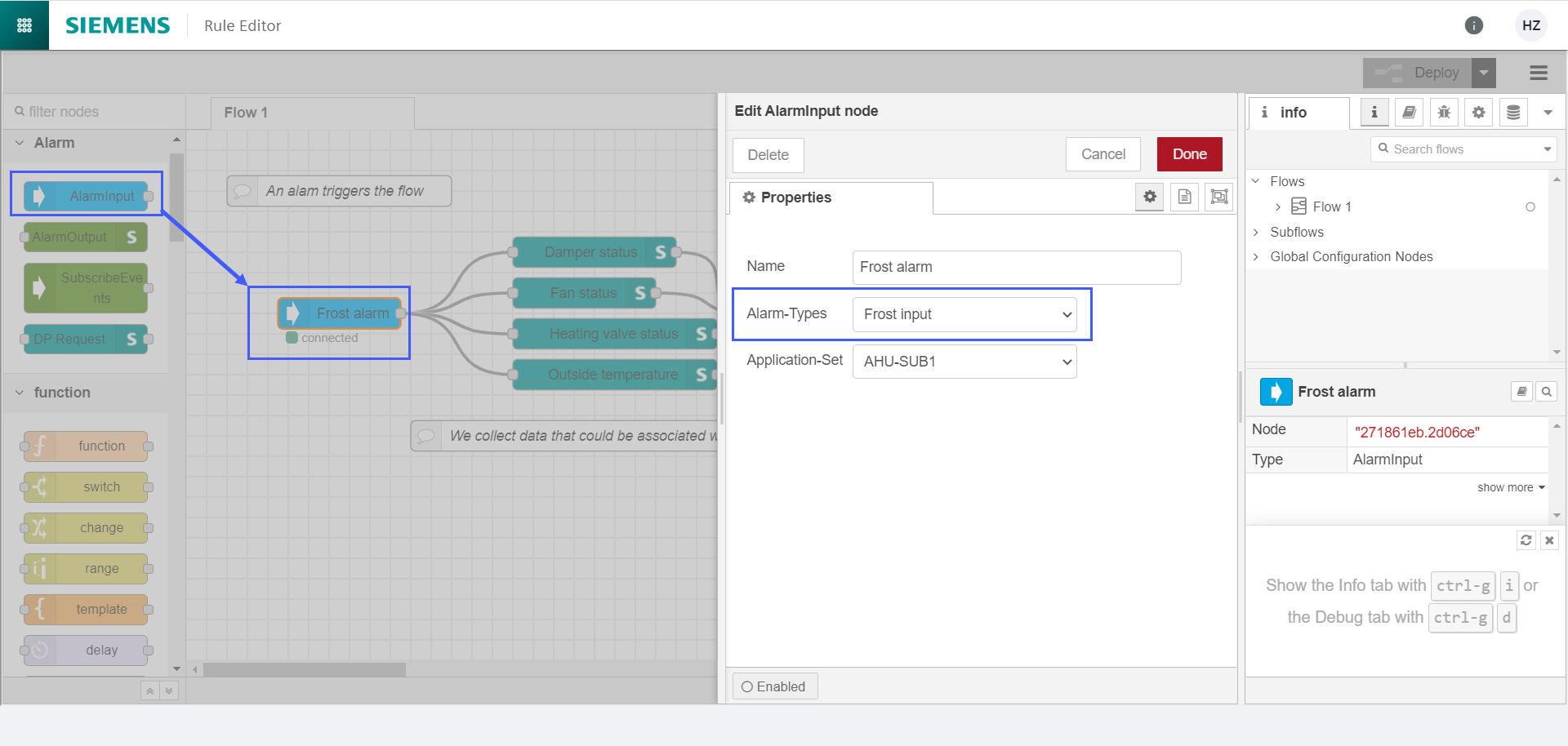Select the Damper status node
Viewport: 1568px width, 746px height.
(x=595, y=252)
